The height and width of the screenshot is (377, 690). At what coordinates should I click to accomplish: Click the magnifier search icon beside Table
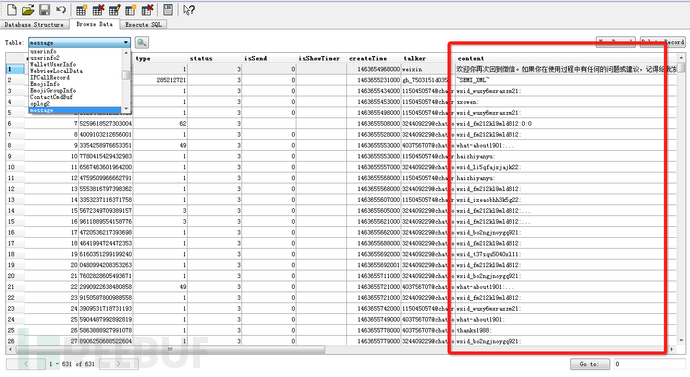click(x=142, y=42)
